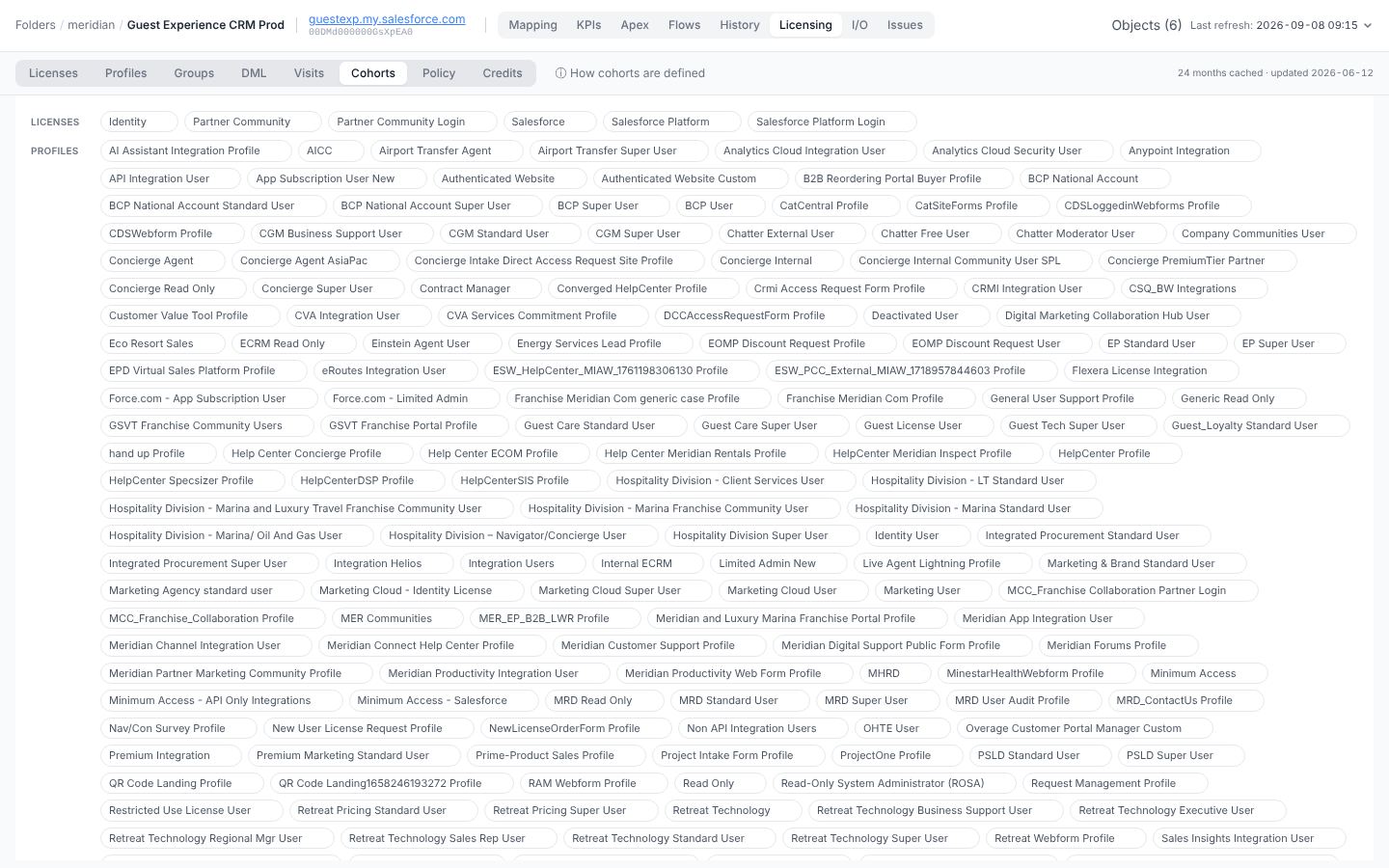The height and width of the screenshot is (868, 1389).
Task: Open the Policy sub-tab
Action: pos(439,73)
